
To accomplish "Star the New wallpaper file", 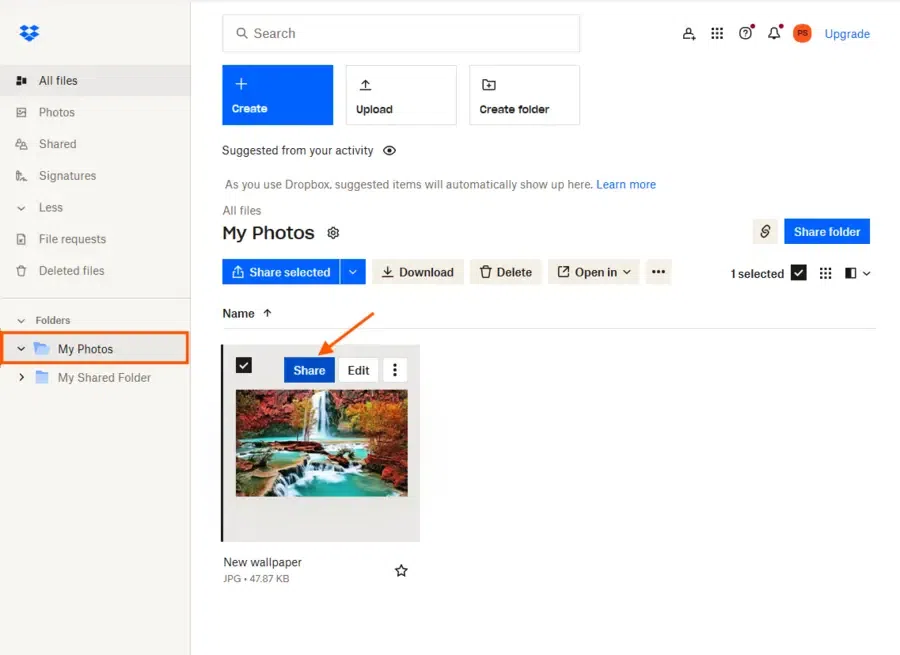I will [401, 570].
